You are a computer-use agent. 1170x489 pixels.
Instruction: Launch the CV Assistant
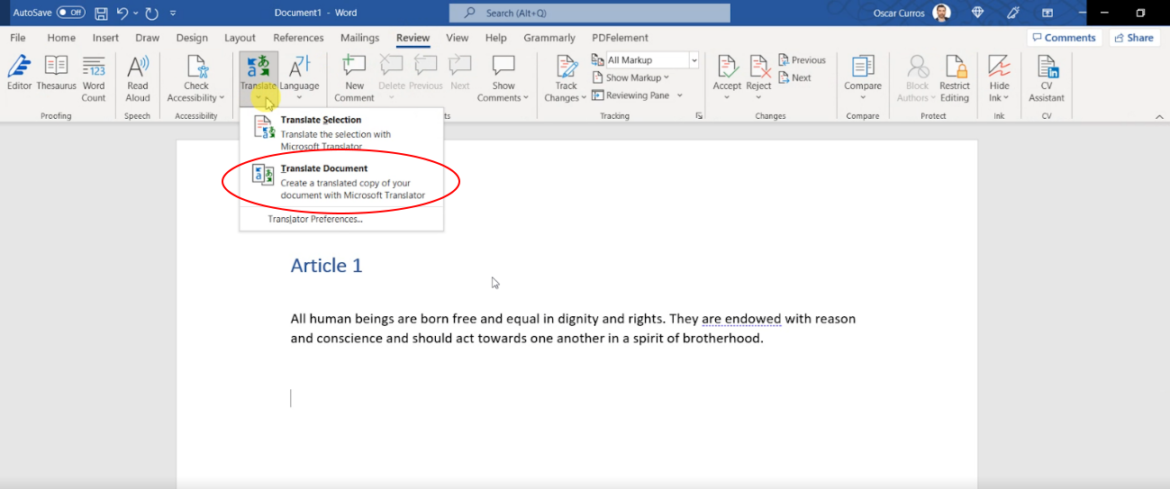[x=1046, y=78]
